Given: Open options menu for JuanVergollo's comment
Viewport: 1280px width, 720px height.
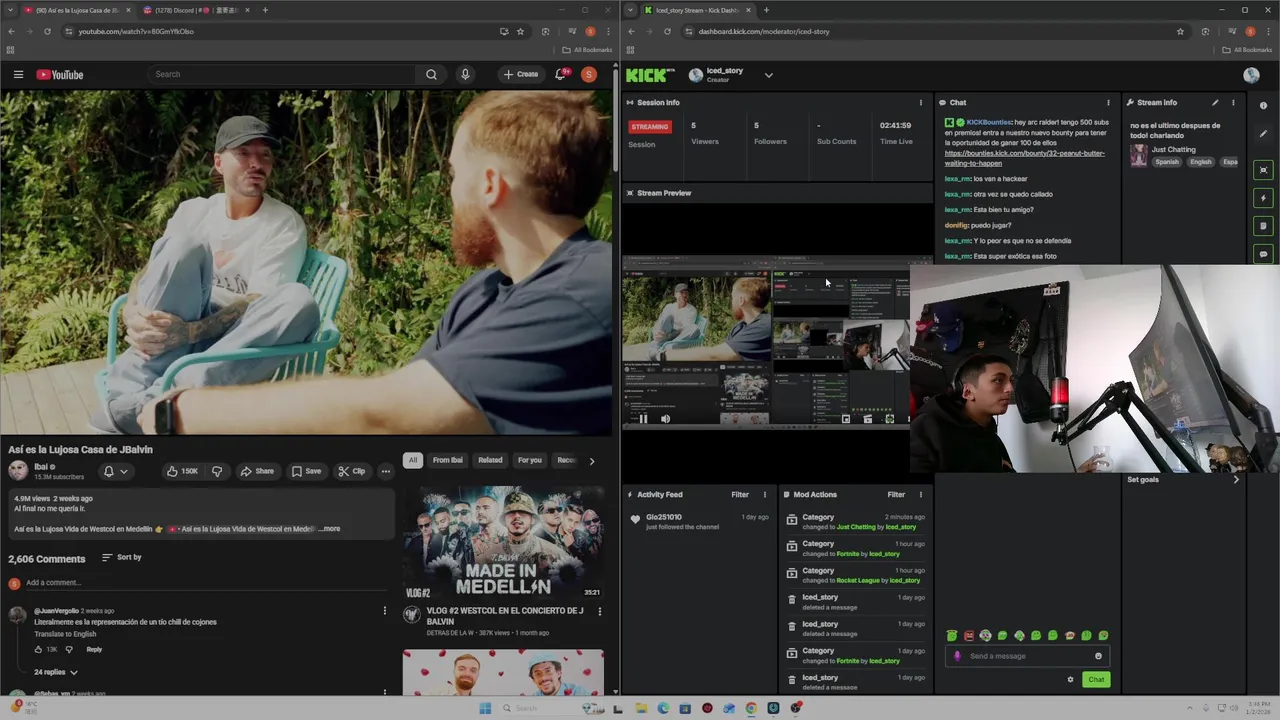Looking at the screenshot, I should (384, 611).
